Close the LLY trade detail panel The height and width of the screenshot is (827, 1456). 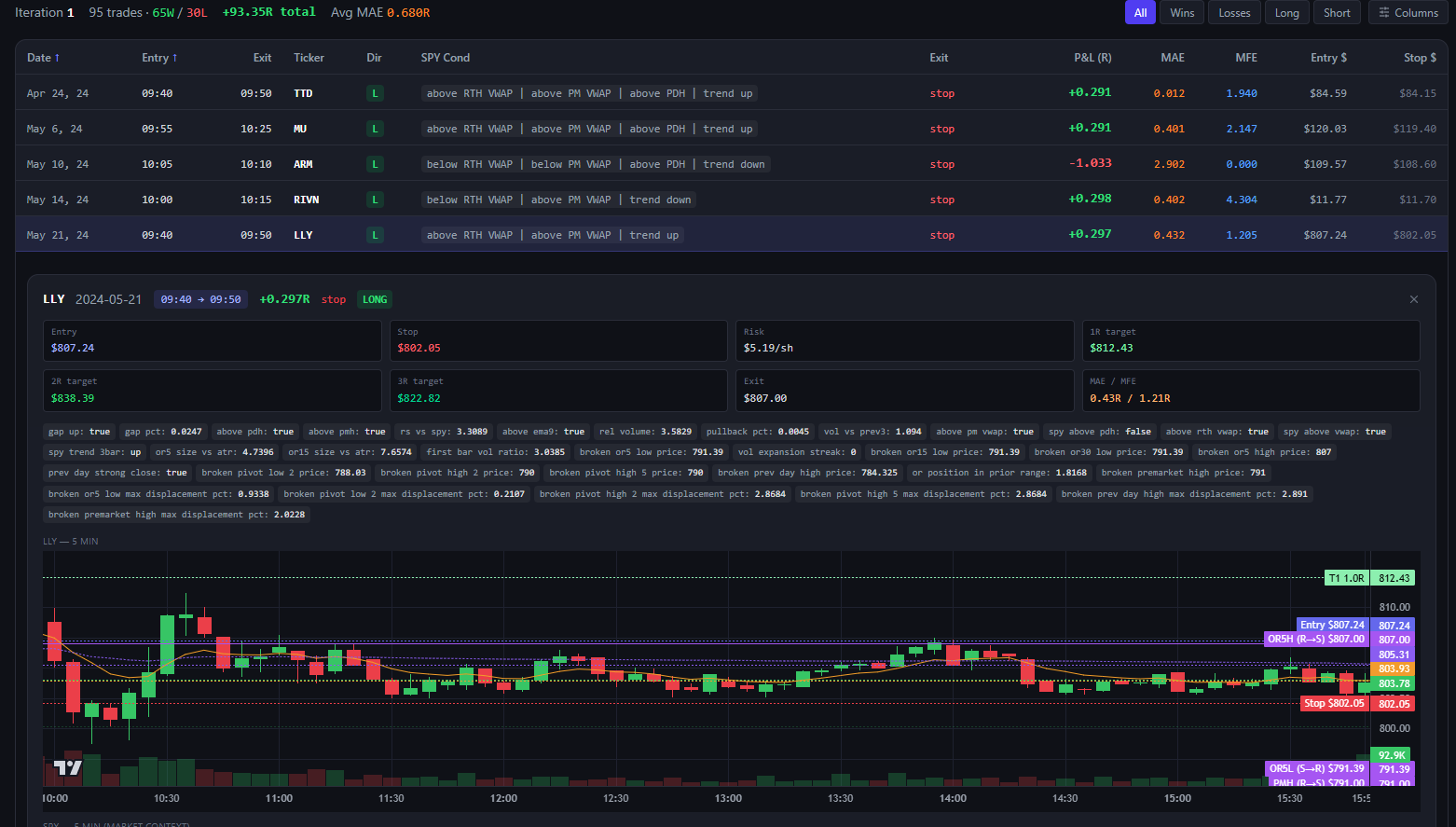coord(1414,299)
